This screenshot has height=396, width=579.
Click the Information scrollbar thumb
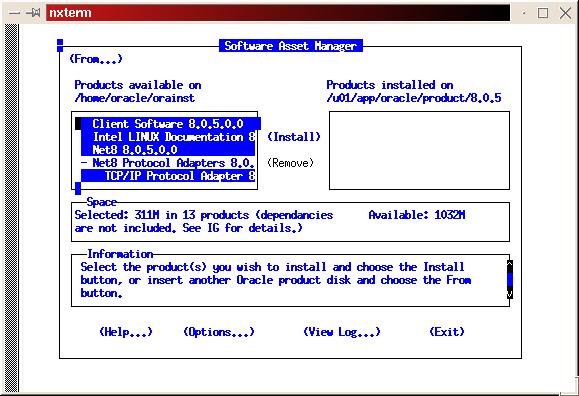point(510,280)
